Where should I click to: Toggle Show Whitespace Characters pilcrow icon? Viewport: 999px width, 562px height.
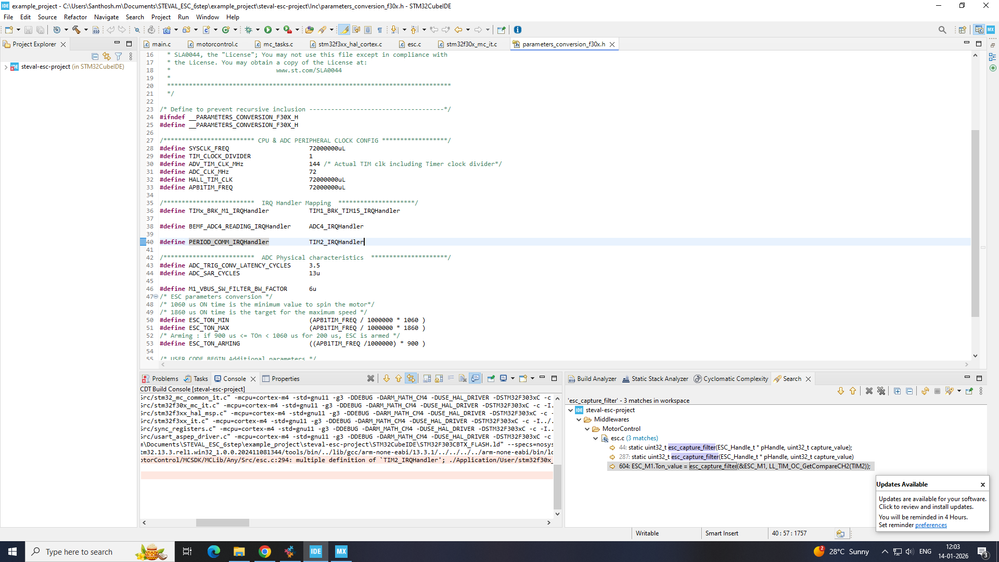[380, 30]
